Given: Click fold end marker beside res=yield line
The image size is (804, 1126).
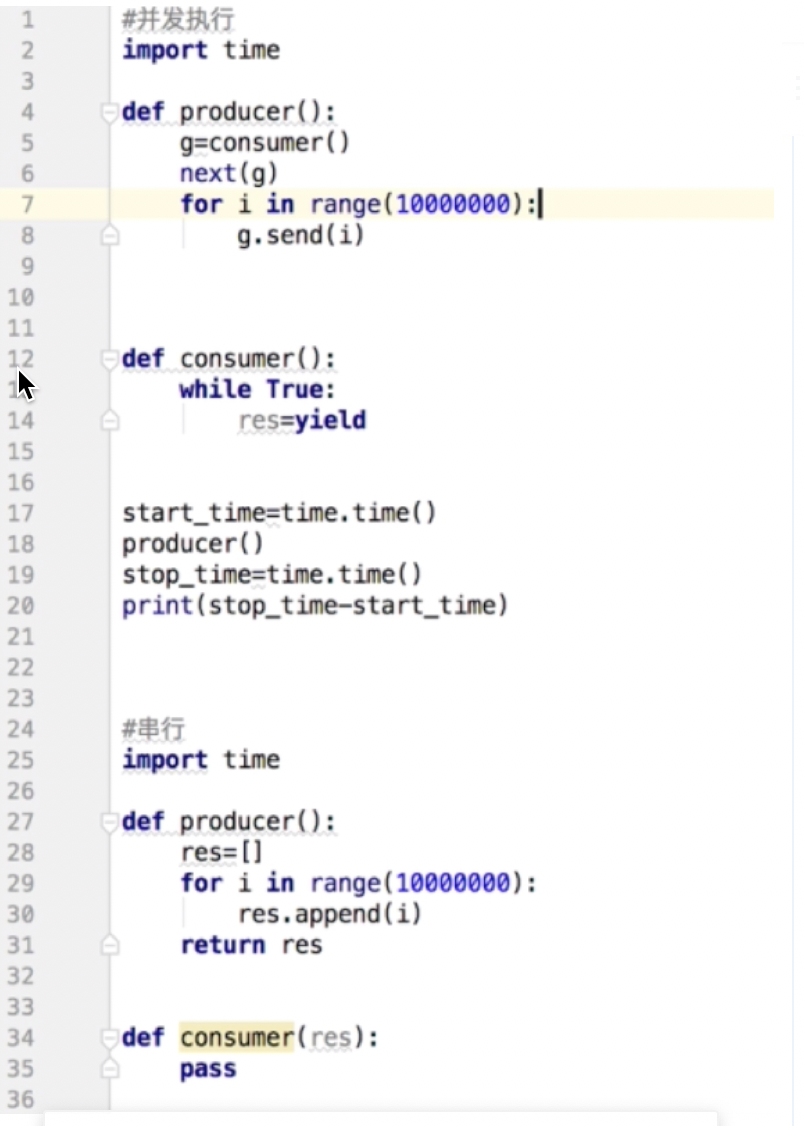Looking at the screenshot, I should tap(109, 421).
